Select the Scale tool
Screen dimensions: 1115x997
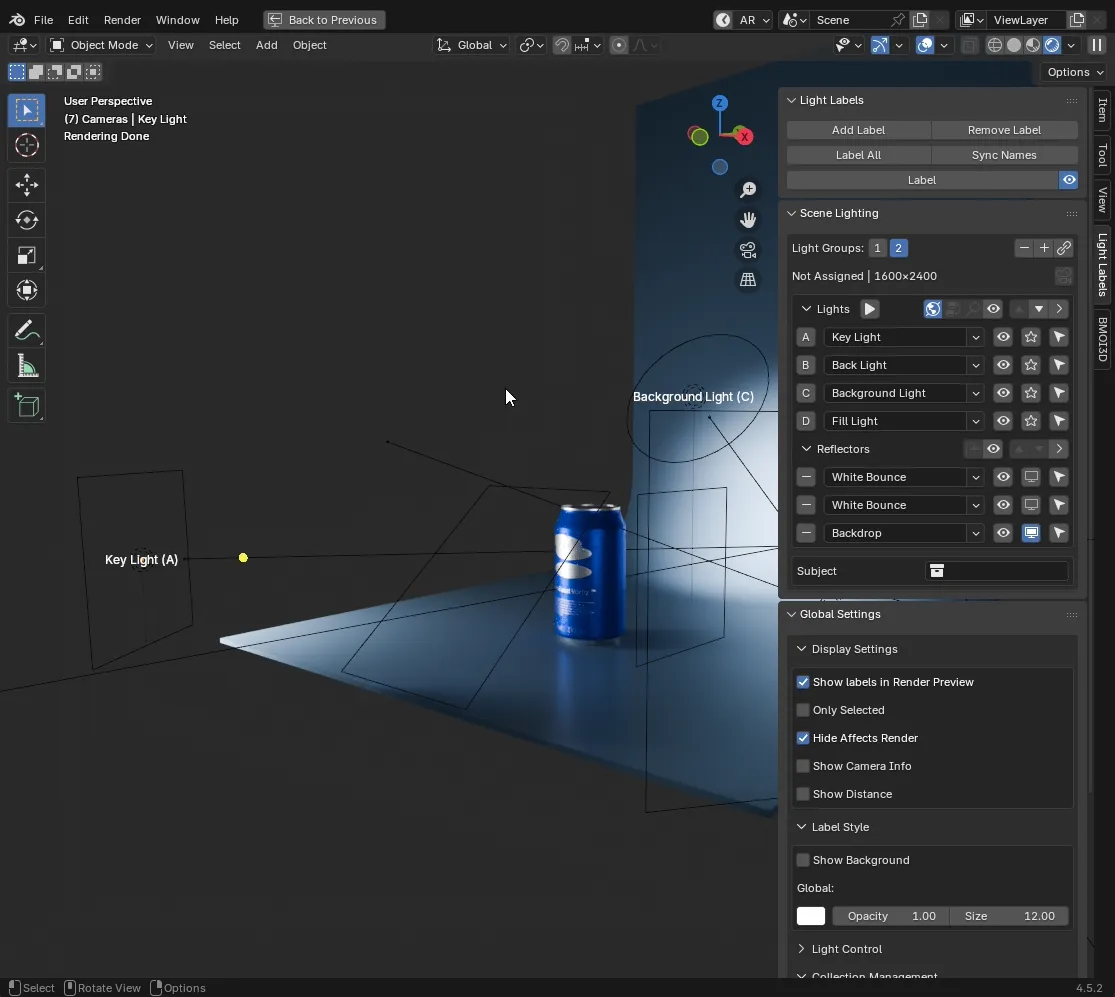(x=27, y=255)
